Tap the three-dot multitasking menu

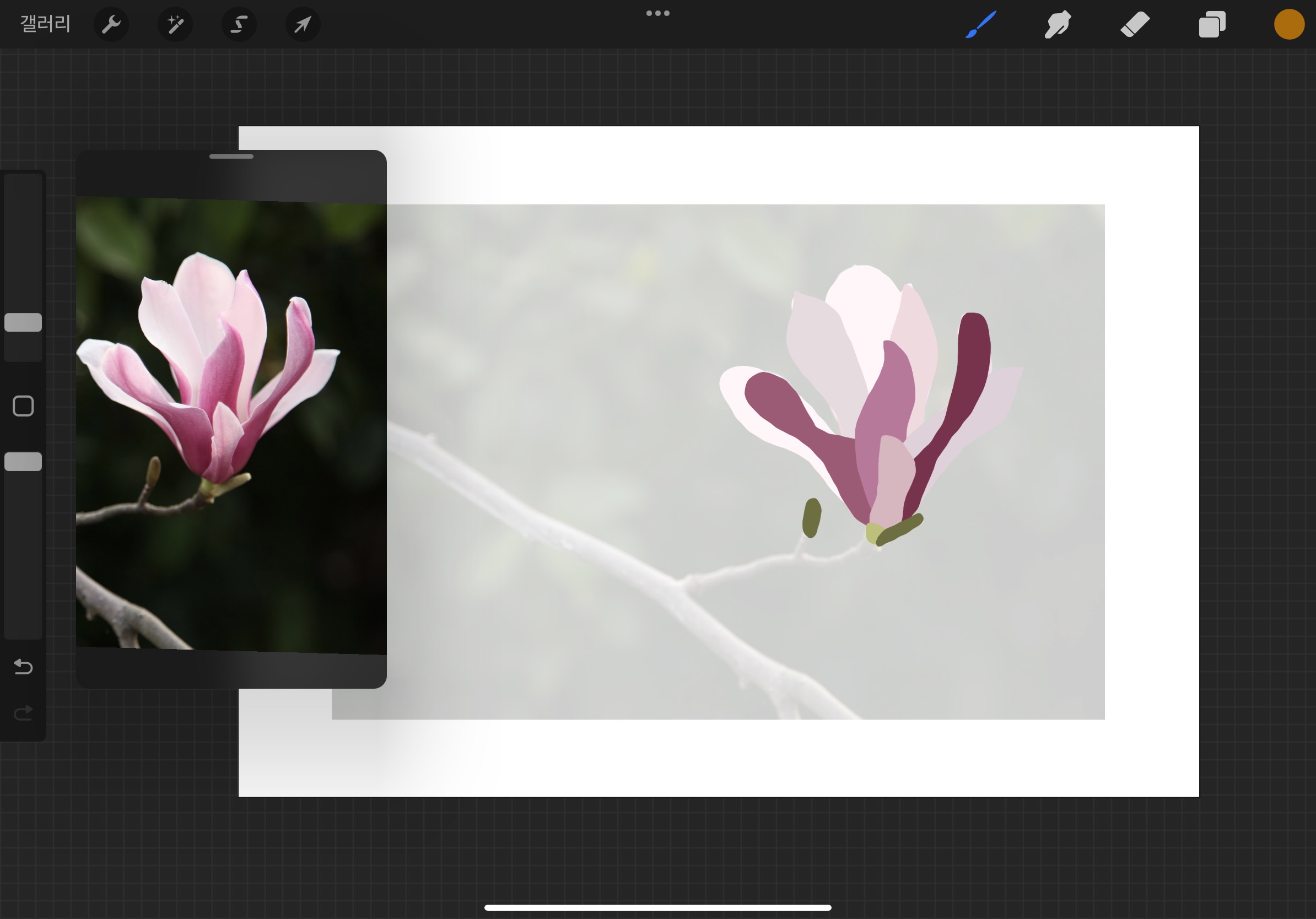(657, 13)
